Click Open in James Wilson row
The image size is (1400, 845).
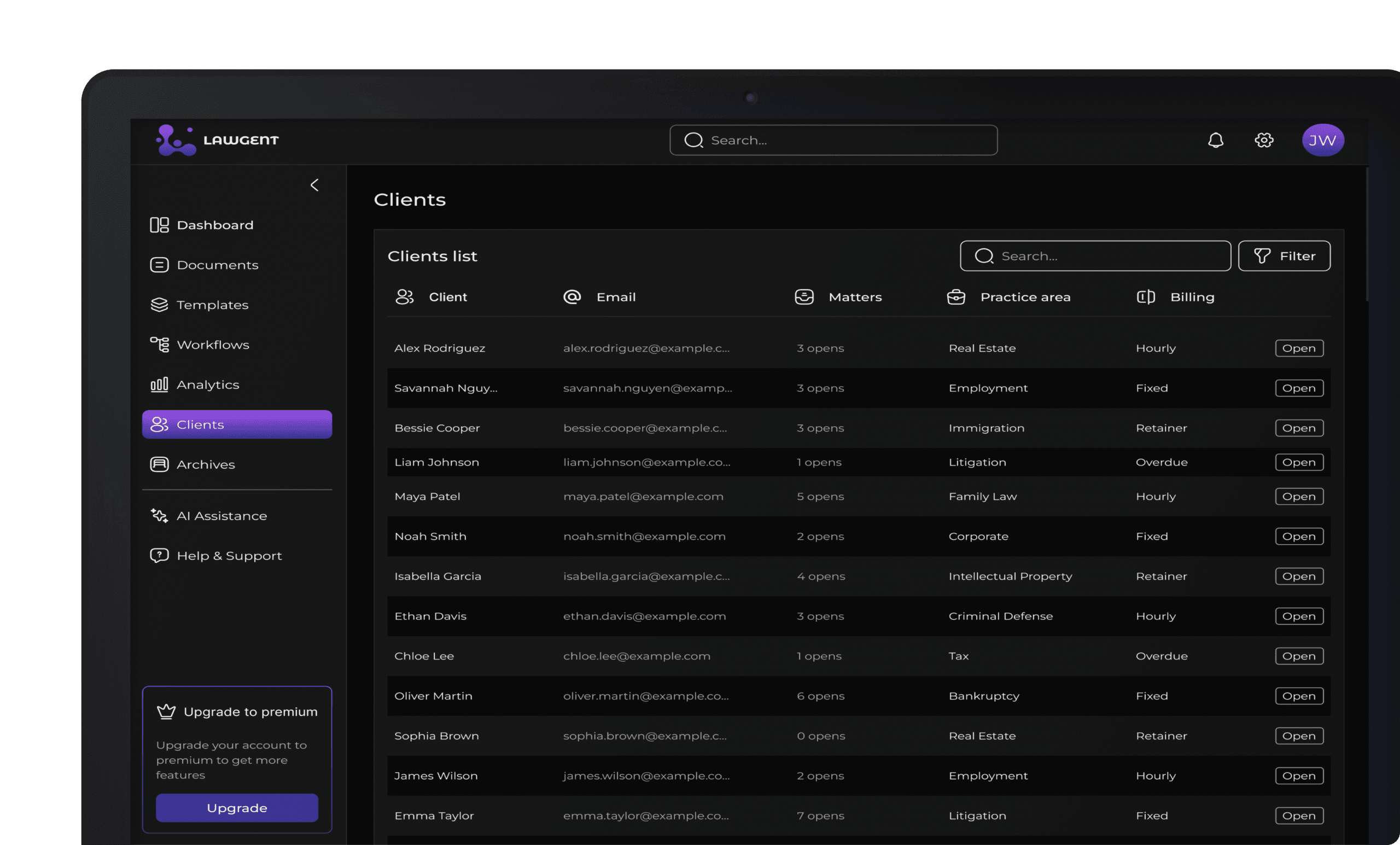(1299, 776)
